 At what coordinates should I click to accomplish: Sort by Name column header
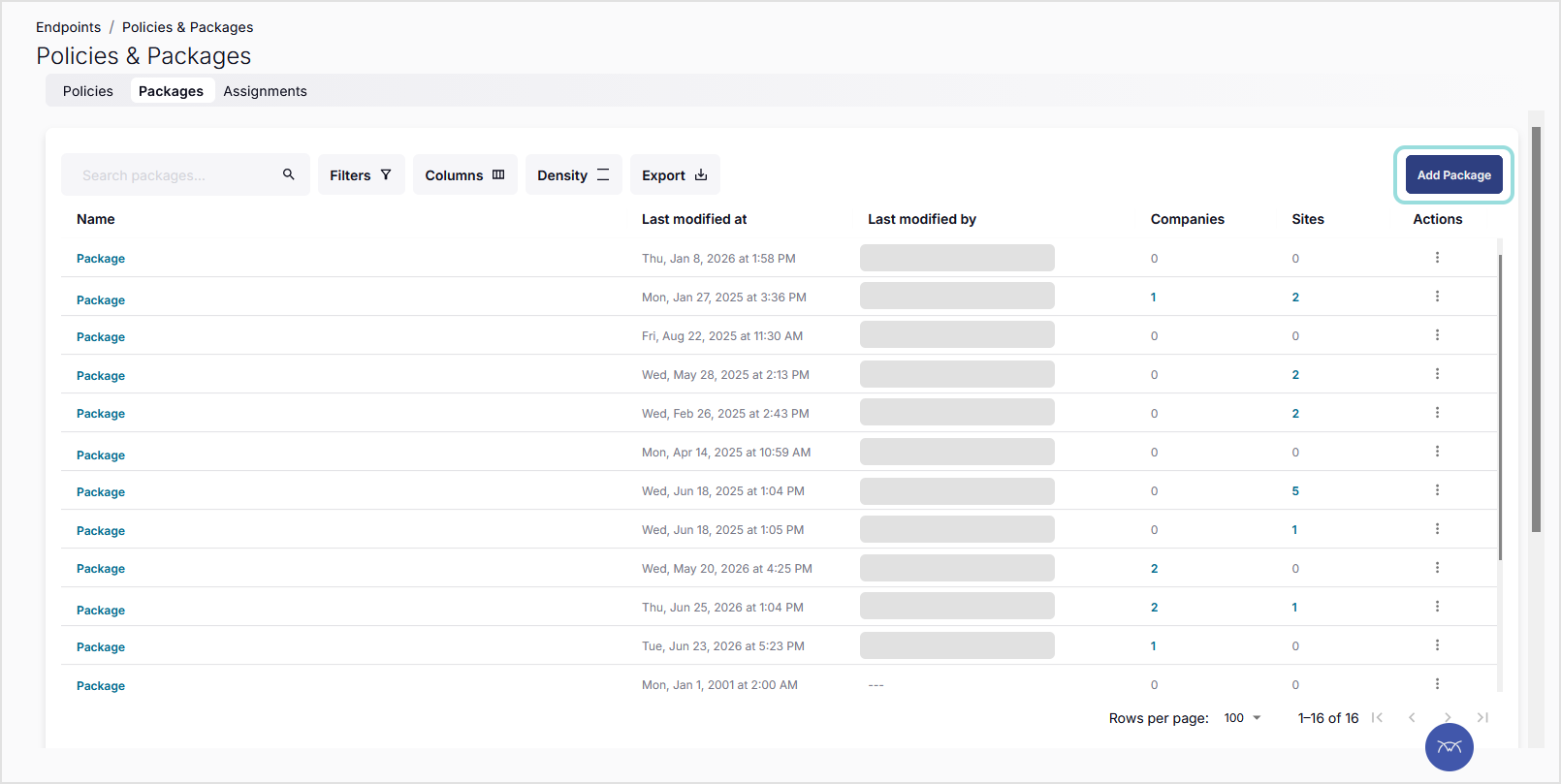pyautogui.click(x=96, y=219)
